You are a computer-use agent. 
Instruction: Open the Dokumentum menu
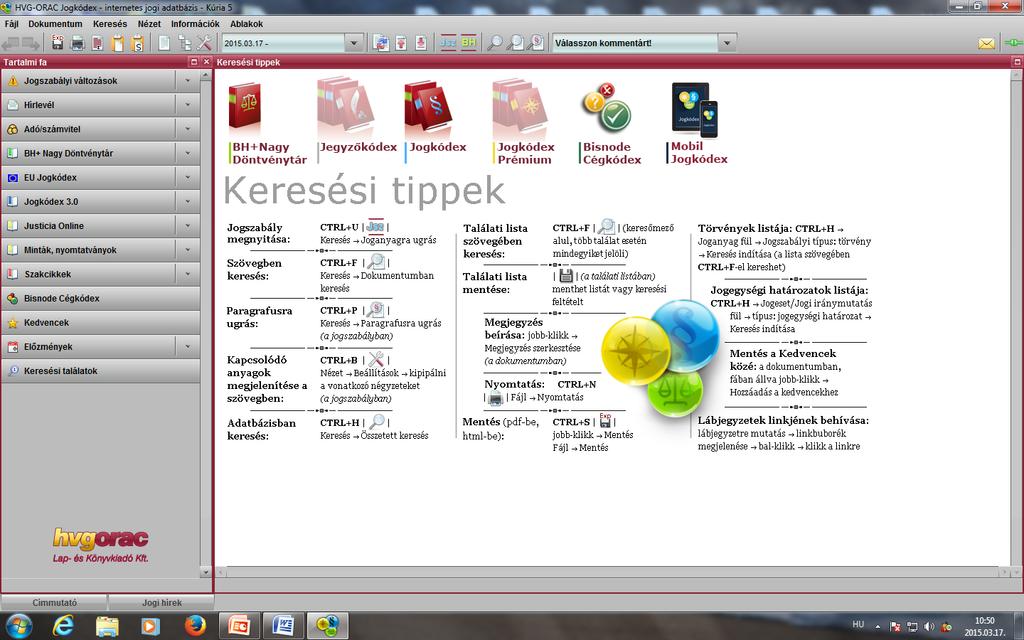(x=56, y=24)
